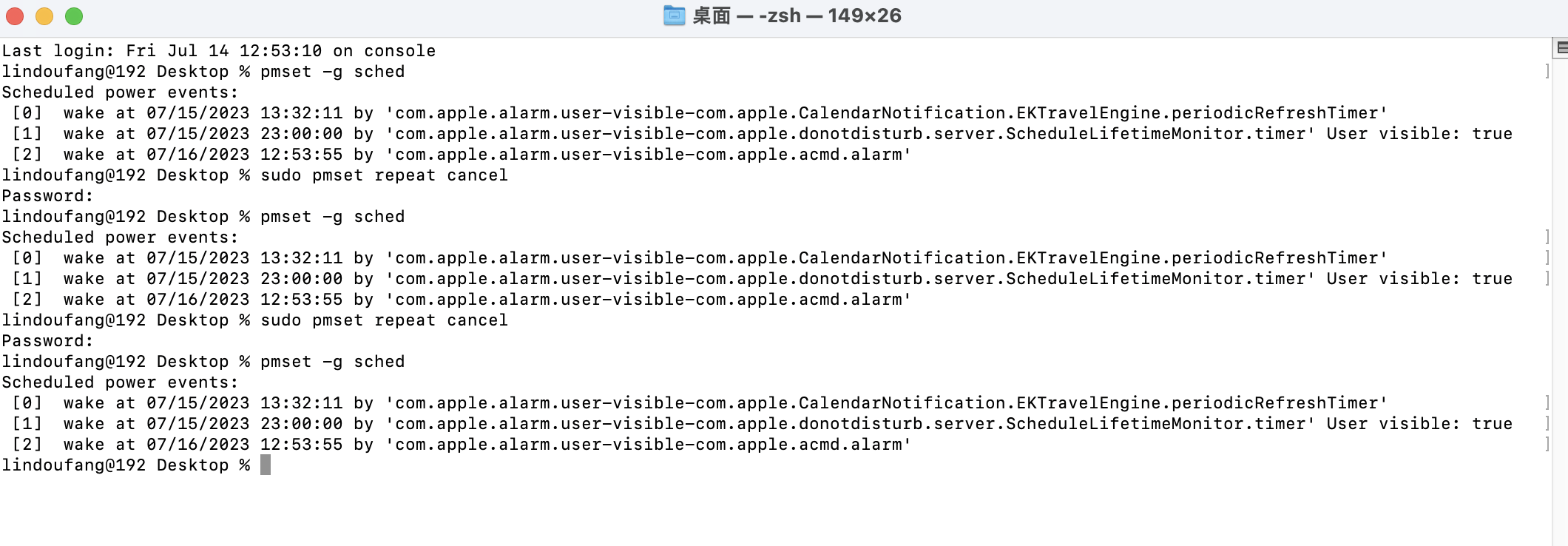This screenshot has width=1568, height=546.
Task: Click the first 'Password:' prompt line
Action: coord(47,196)
